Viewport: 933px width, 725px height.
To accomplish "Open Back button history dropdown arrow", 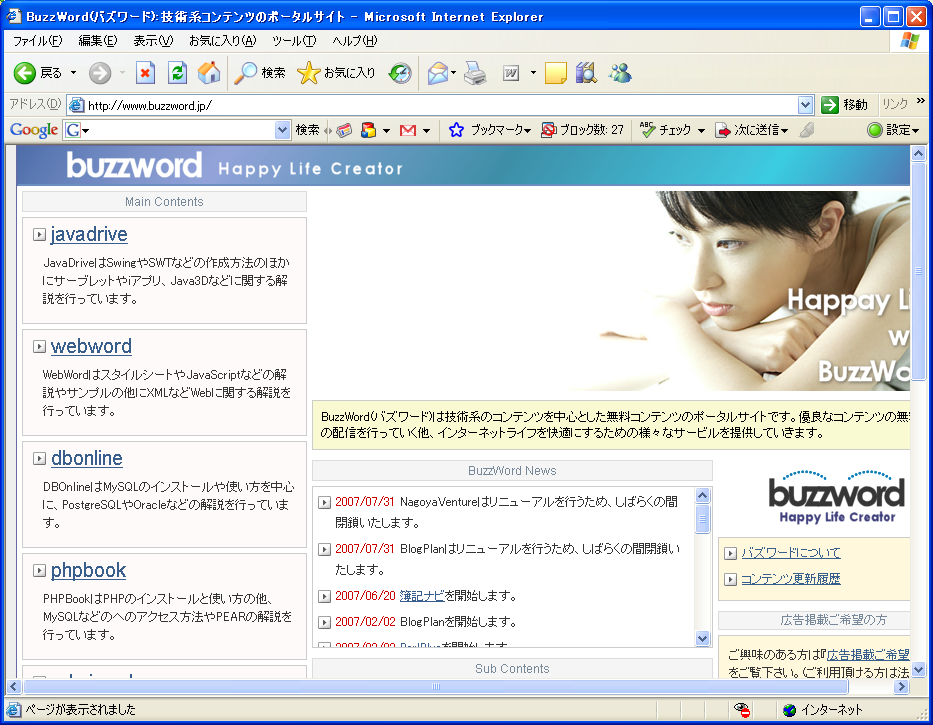I will pos(73,73).
